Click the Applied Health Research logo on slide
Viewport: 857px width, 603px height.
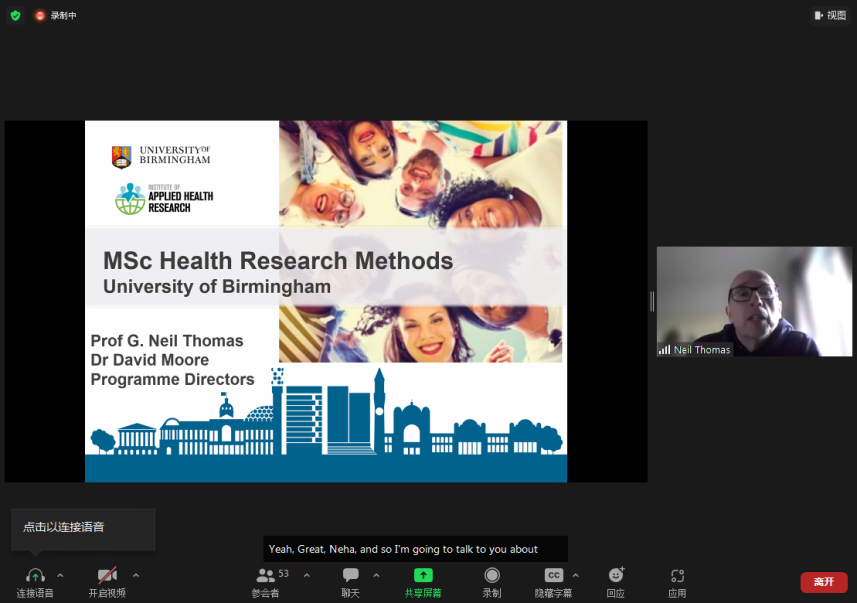(164, 199)
